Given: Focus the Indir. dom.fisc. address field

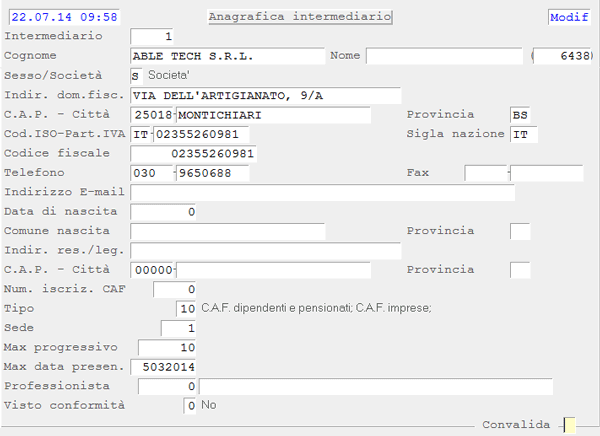Looking at the screenshot, I should click(x=265, y=95).
